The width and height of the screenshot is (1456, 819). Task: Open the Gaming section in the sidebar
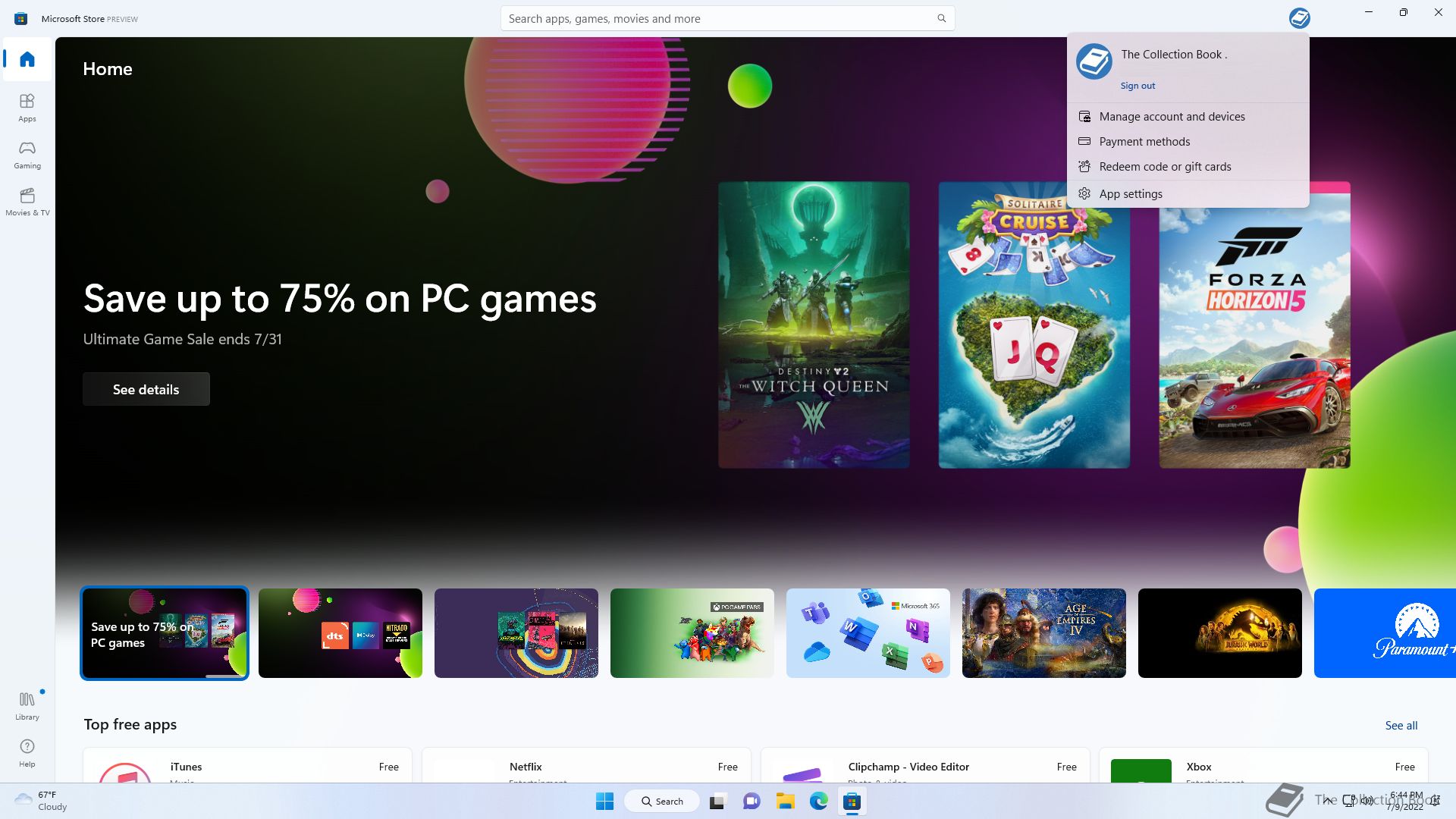pyautogui.click(x=27, y=154)
